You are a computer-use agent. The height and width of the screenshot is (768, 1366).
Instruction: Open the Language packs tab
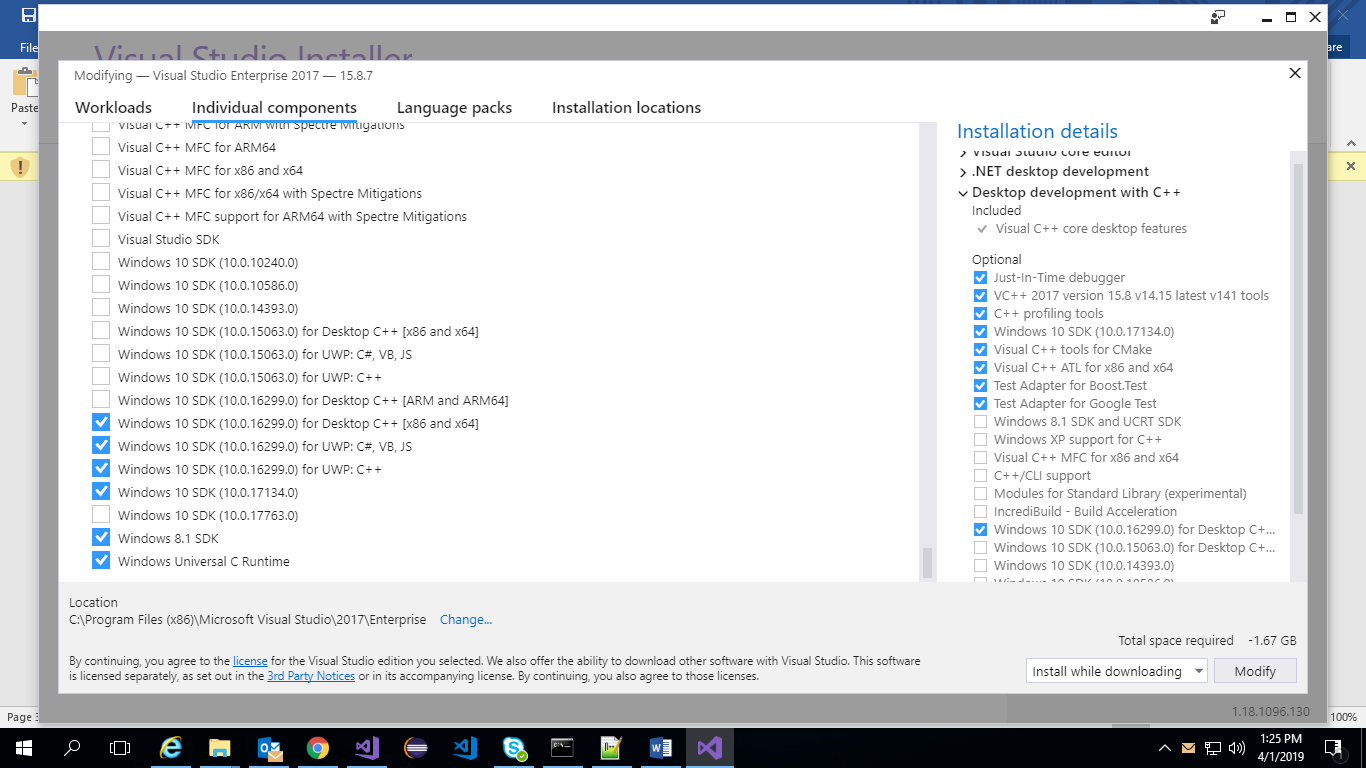tap(454, 108)
